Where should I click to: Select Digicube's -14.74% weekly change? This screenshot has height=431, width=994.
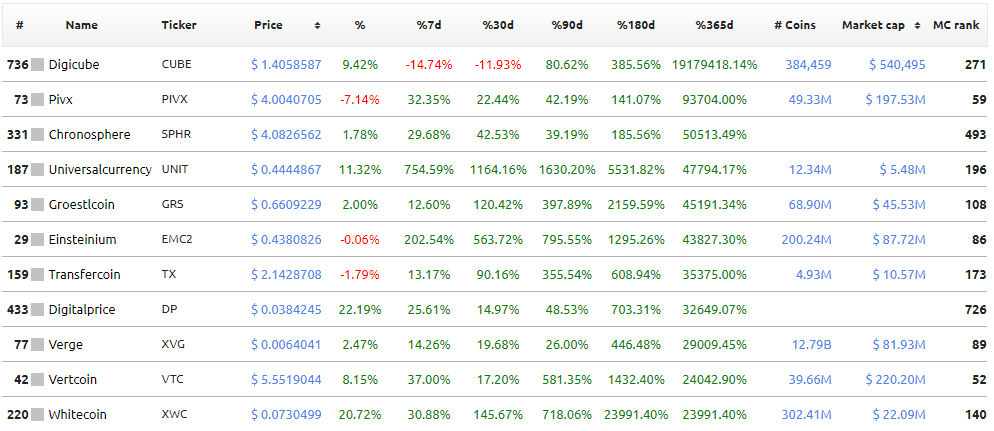[x=429, y=65]
